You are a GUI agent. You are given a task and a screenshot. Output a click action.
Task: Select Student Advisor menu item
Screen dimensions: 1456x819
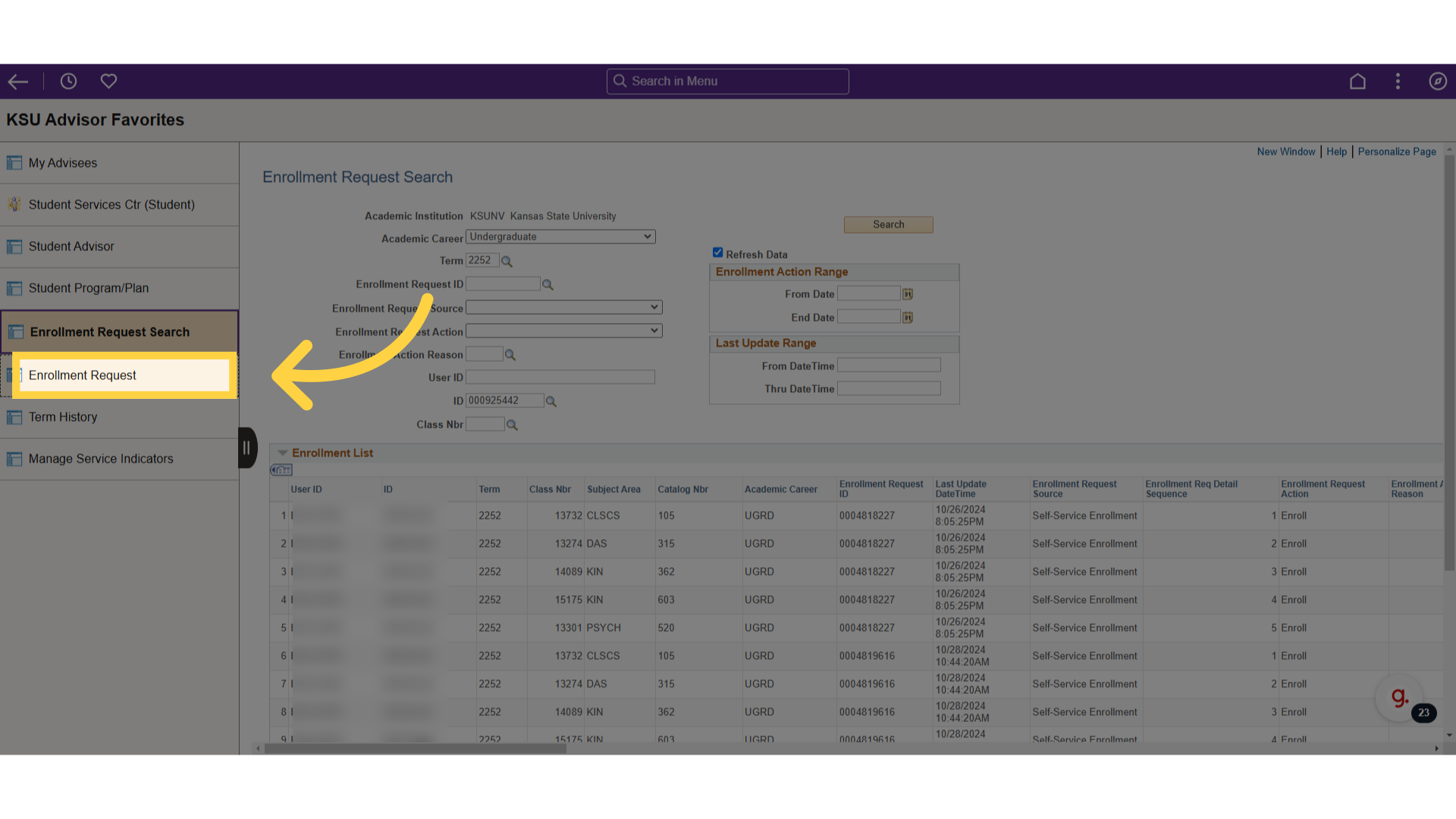(x=119, y=246)
